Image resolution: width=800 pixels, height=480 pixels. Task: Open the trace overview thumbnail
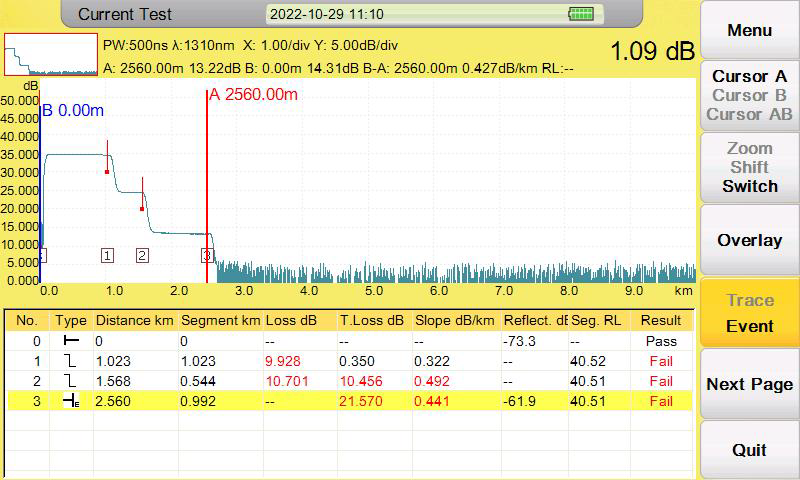pyautogui.click(x=51, y=55)
